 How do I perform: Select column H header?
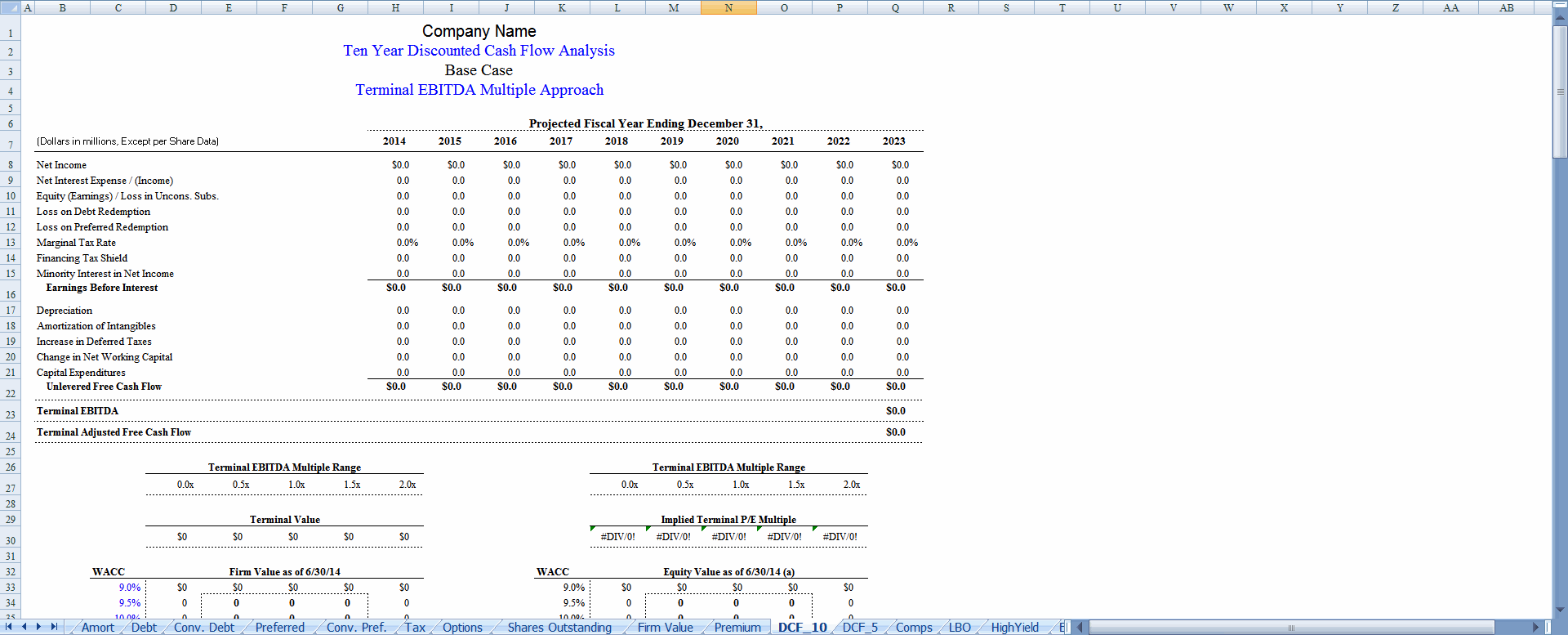tap(395, 7)
